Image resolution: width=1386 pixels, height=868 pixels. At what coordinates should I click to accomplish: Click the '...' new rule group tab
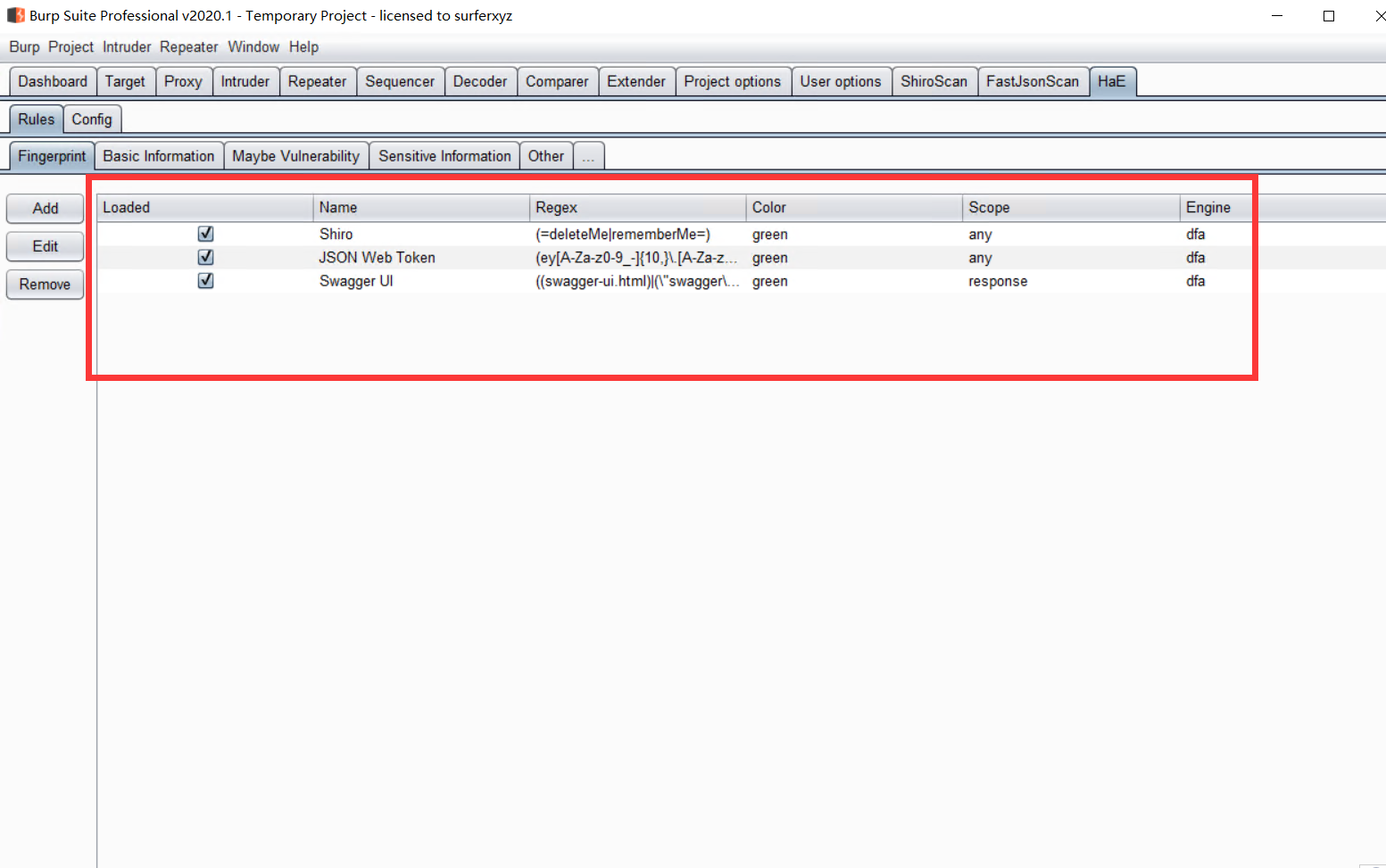(x=589, y=156)
